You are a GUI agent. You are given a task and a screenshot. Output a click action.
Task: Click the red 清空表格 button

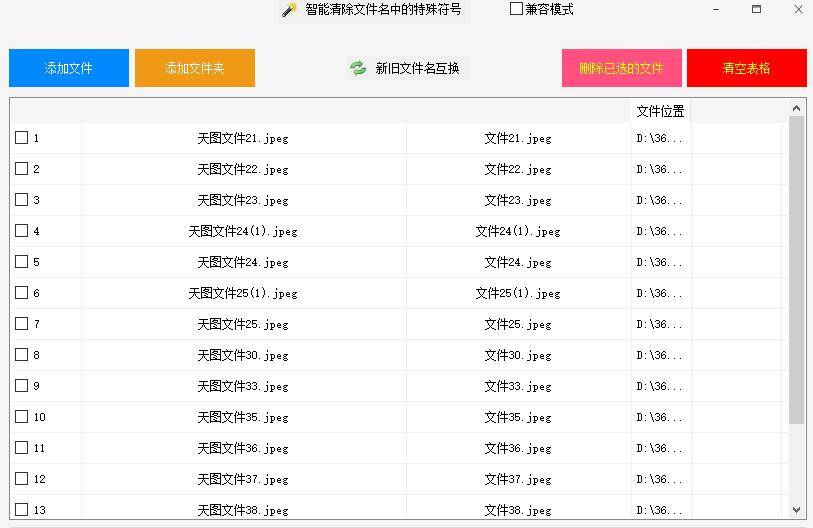click(747, 68)
